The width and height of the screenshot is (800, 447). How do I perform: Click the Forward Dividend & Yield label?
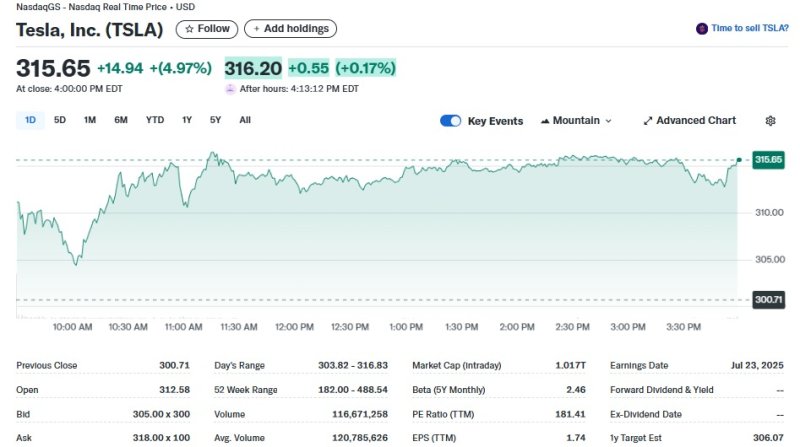(661, 390)
